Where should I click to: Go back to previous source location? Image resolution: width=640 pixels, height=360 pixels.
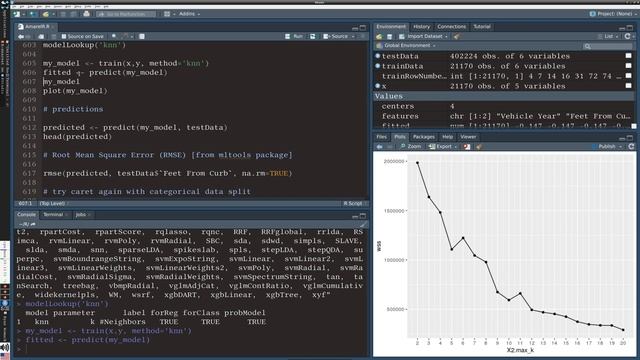click(21, 36)
